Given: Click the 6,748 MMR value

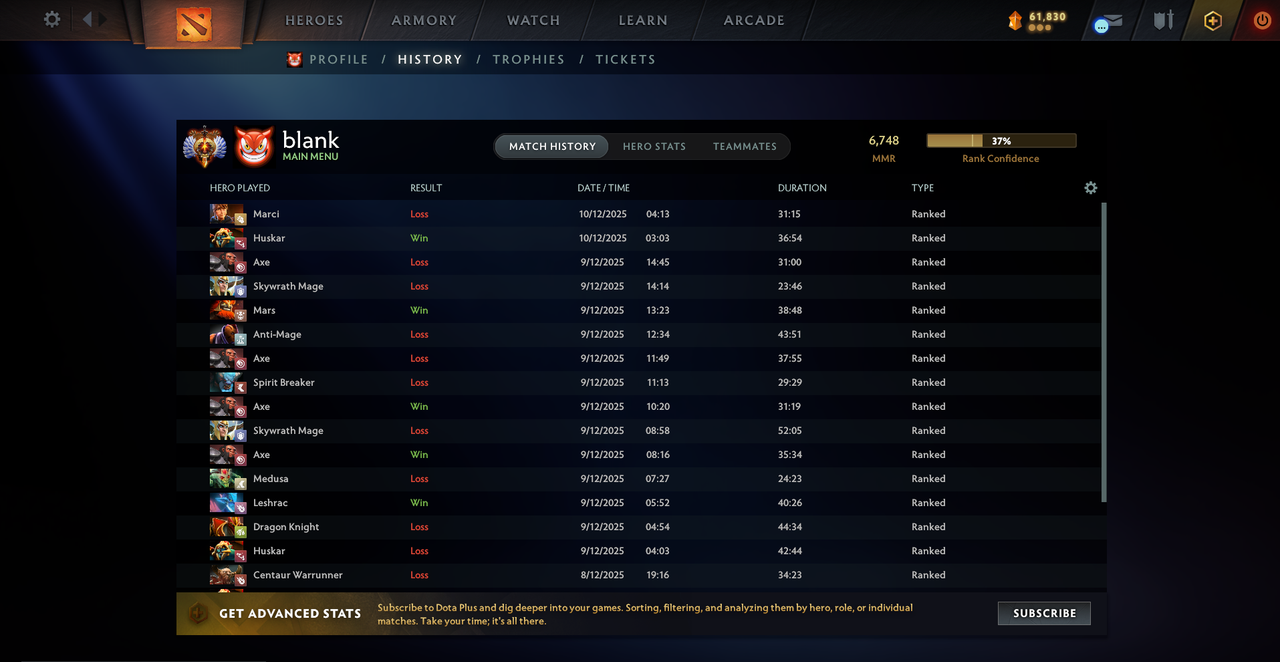Looking at the screenshot, I should coord(883,141).
